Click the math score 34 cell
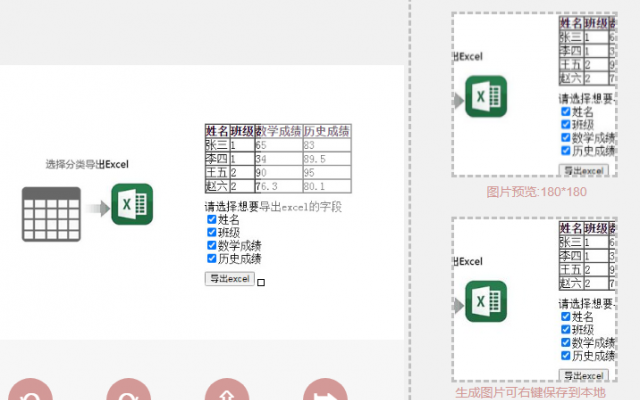The width and height of the screenshot is (640, 400). tap(279, 159)
